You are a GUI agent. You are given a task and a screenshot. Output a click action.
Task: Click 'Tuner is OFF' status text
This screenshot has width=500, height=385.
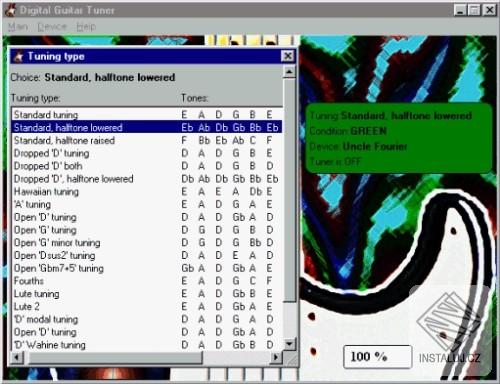coord(335,162)
